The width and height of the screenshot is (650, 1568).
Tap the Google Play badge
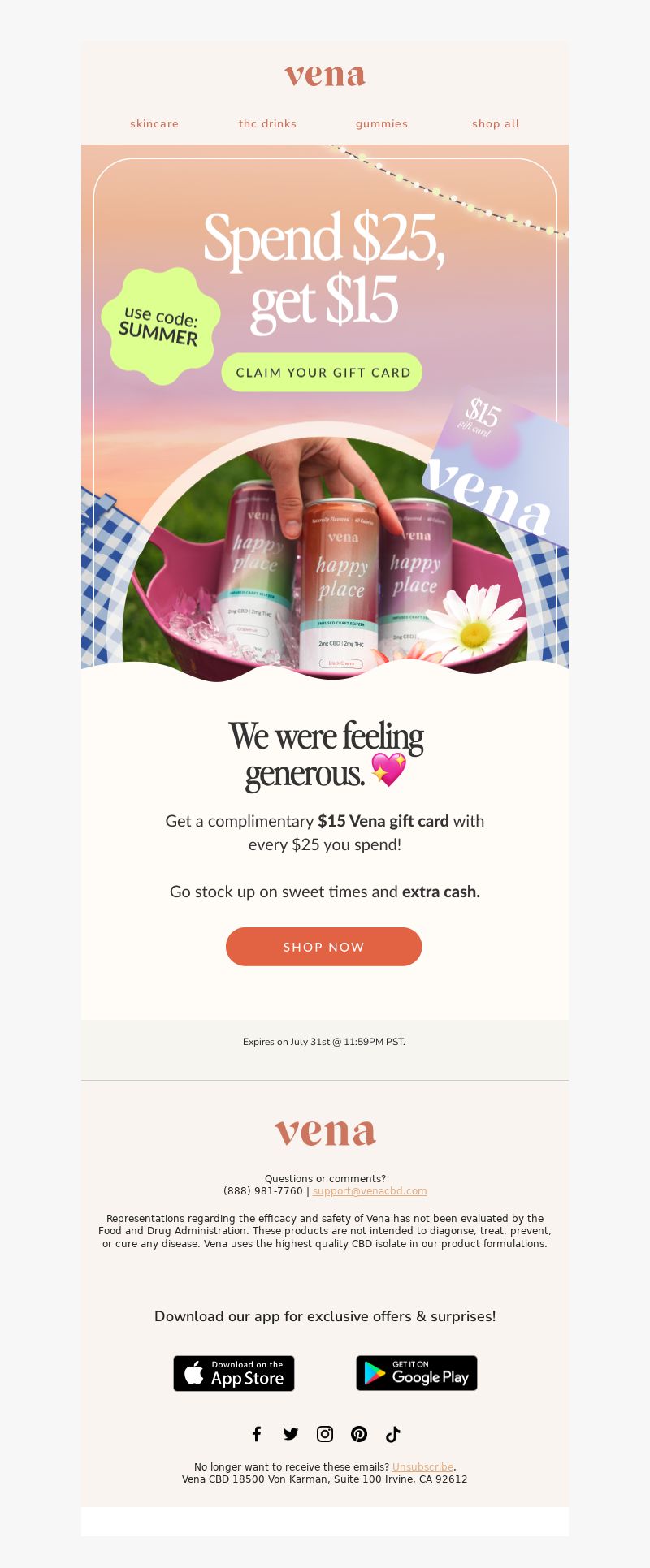click(417, 1373)
